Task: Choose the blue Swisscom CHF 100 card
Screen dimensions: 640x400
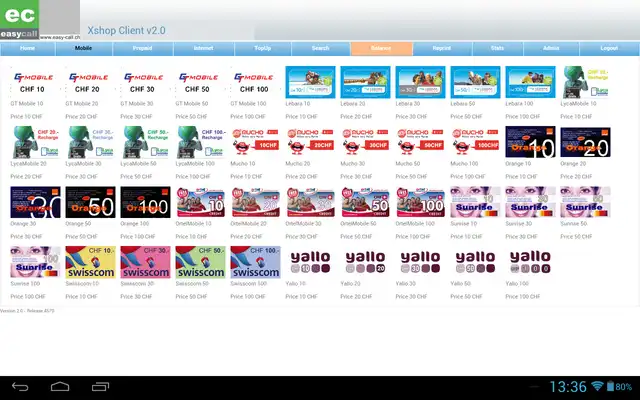Action: coord(255,262)
